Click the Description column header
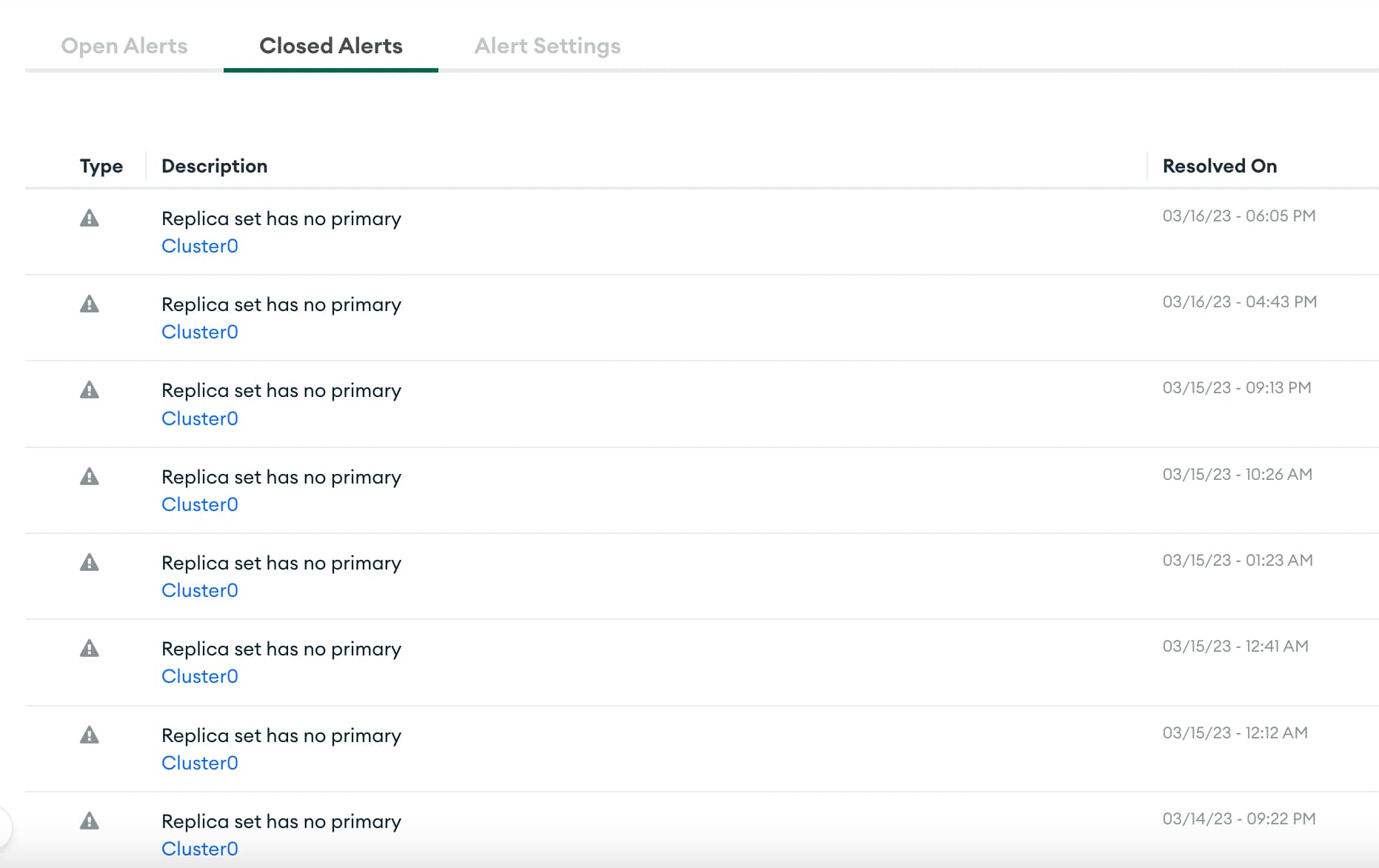1379x868 pixels. (215, 166)
